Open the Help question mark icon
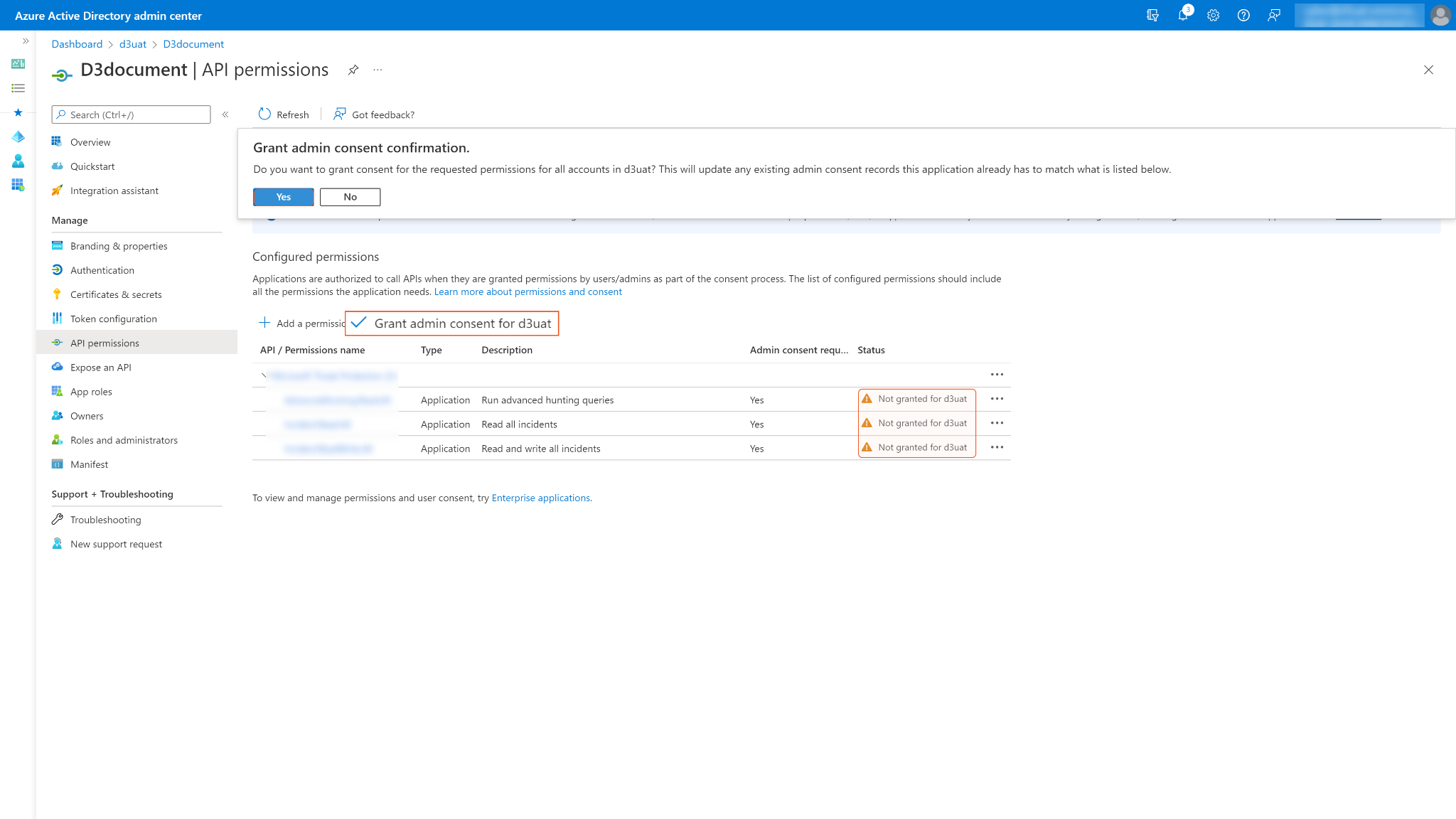Image resolution: width=1456 pixels, height=819 pixels. coord(1243,14)
